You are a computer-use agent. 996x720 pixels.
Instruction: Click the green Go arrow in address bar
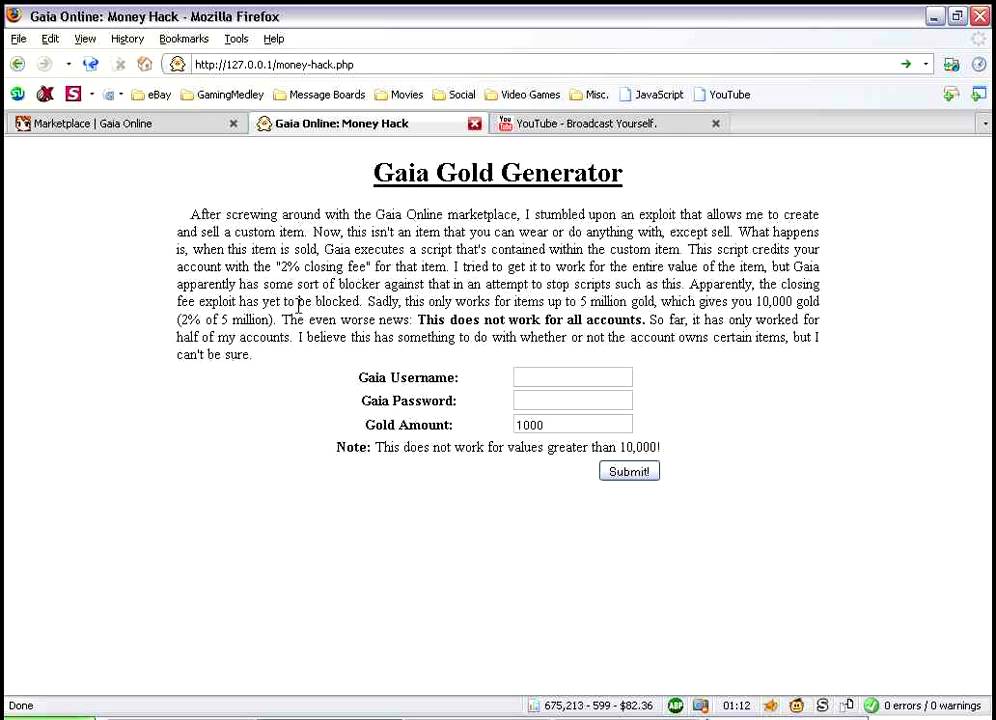[x=906, y=64]
